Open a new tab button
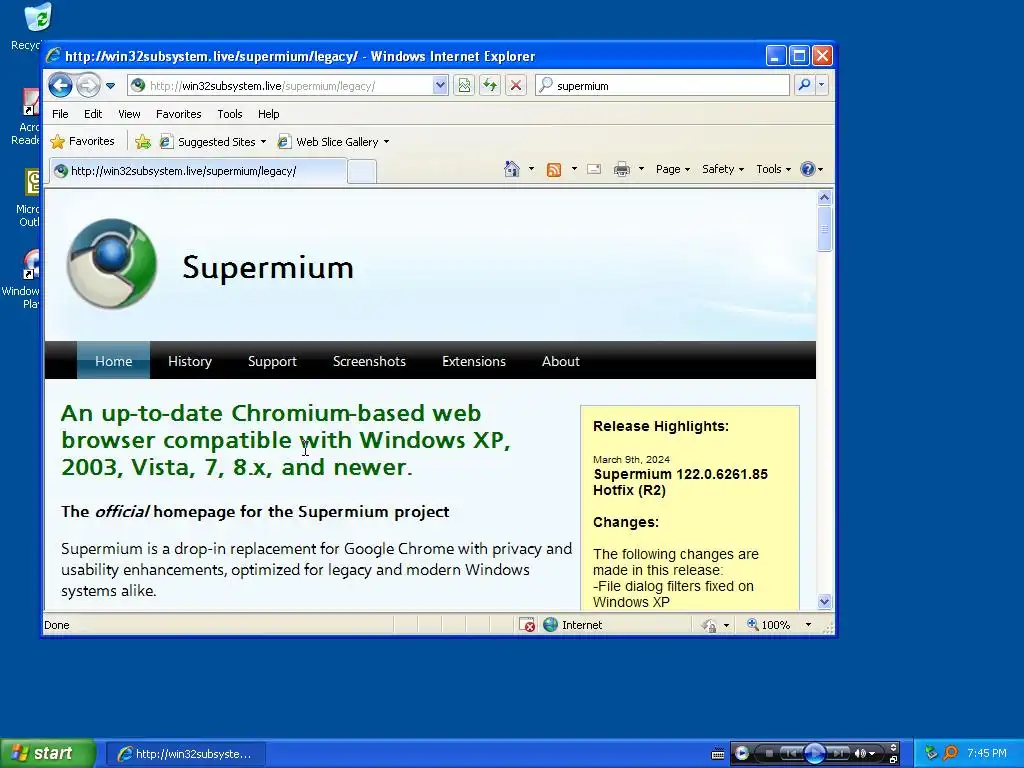The image size is (1024, 768). coord(361,172)
